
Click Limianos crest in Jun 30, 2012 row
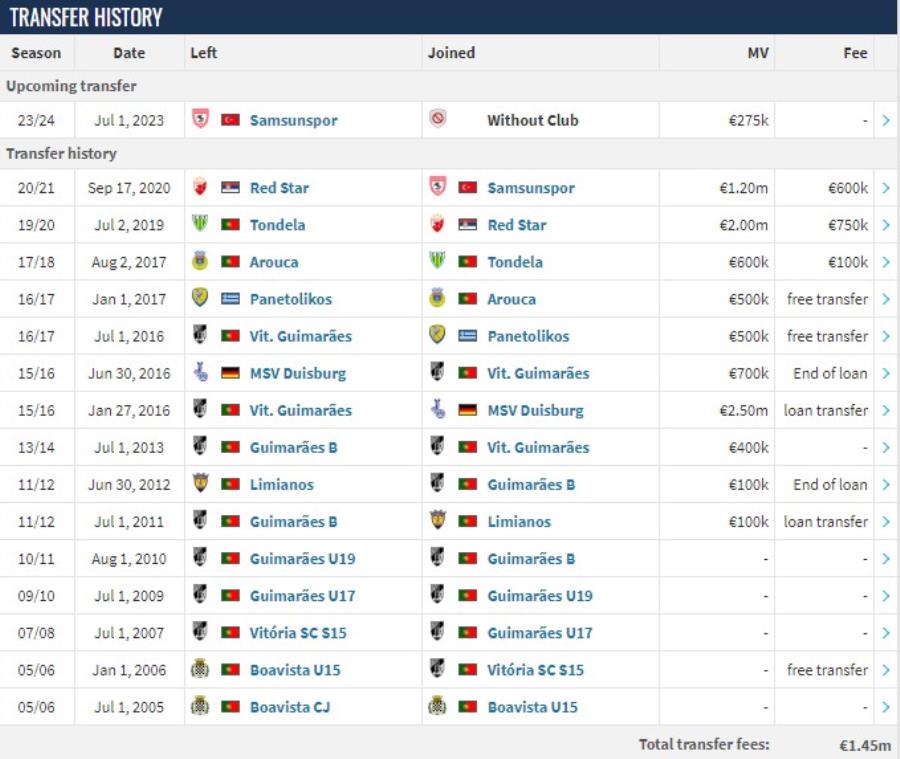[x=200, y=483]
